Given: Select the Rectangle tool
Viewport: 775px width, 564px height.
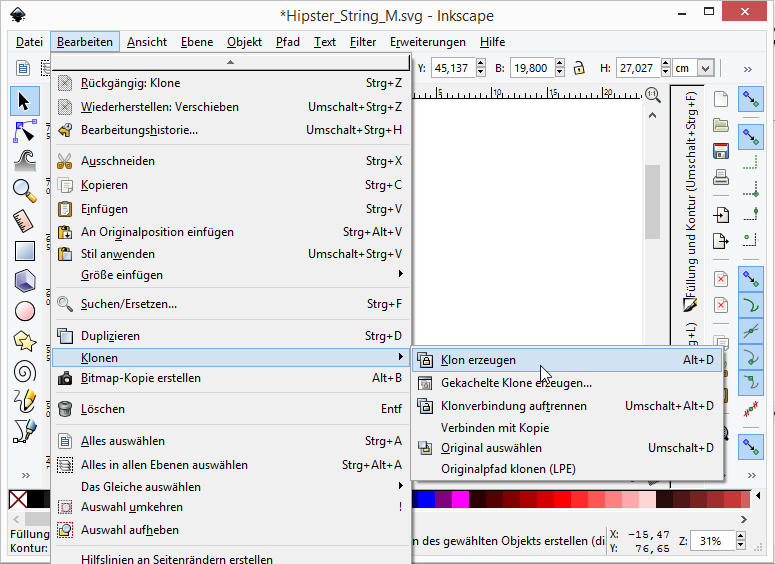Looking at the screenshot, I should [24, 251].
